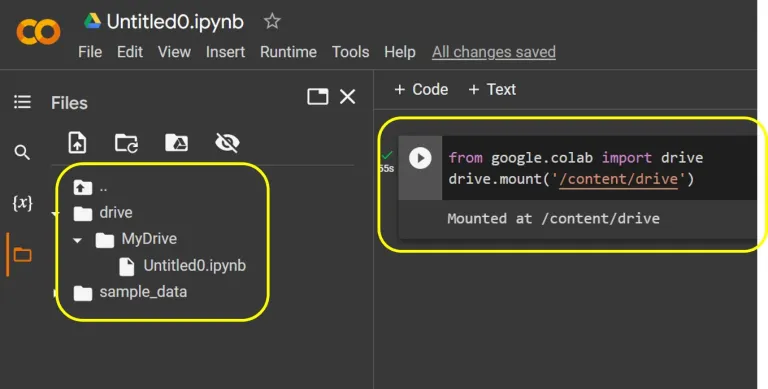
Task: Click the All changes saved link
Action: 494,52
